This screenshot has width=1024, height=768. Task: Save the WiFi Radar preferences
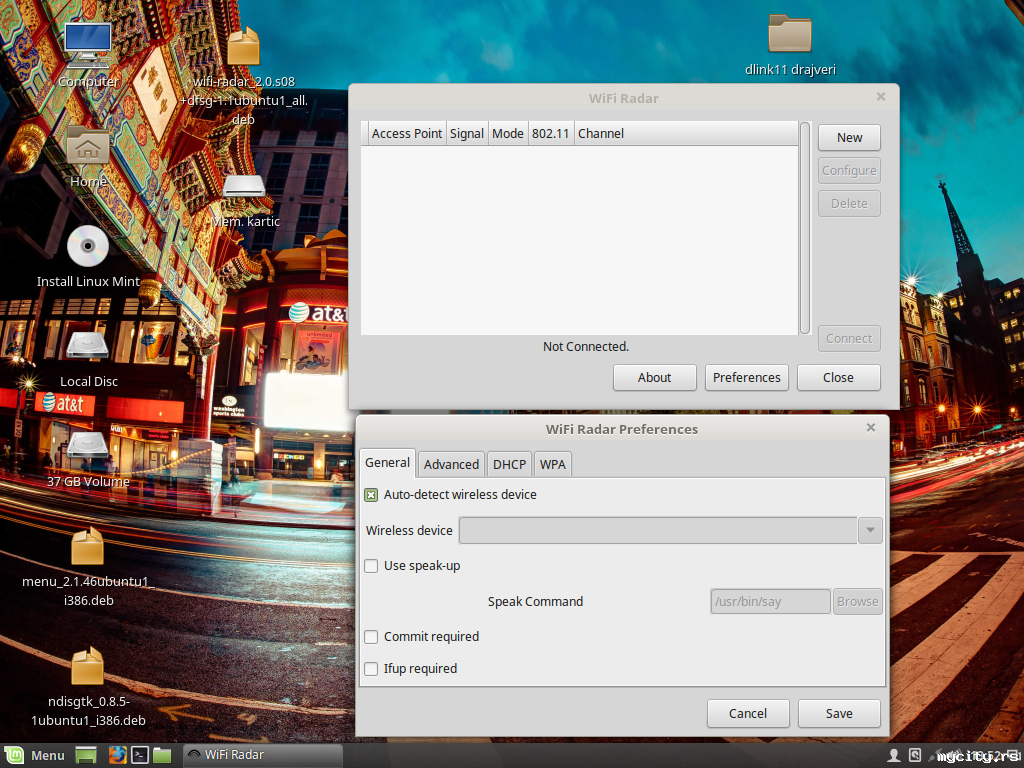pyautogui.click(x=838, y=713)
